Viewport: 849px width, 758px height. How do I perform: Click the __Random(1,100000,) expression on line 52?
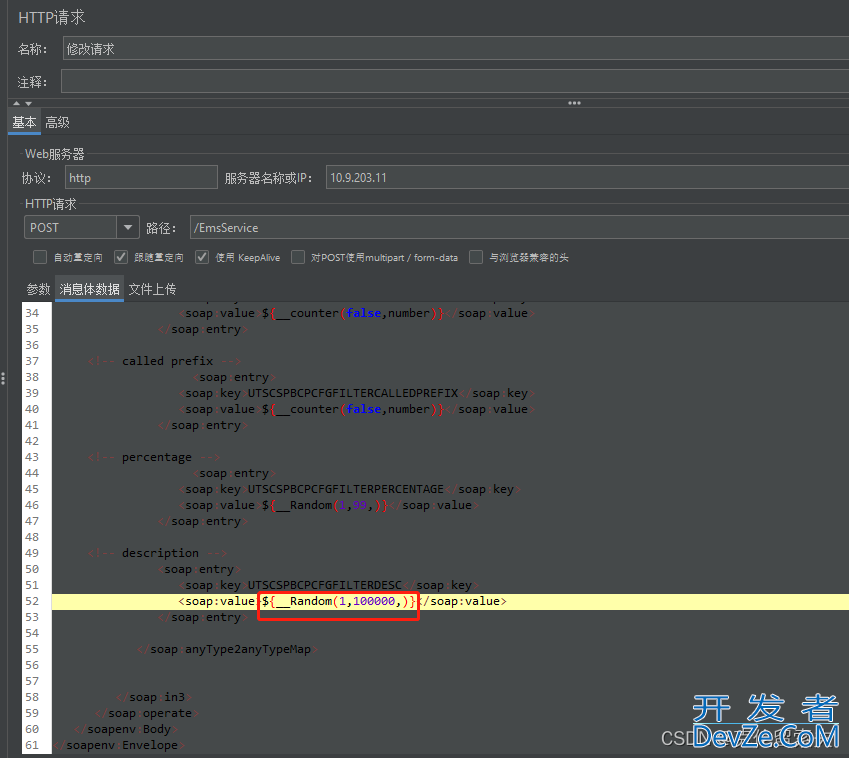[x=339, y=601]
